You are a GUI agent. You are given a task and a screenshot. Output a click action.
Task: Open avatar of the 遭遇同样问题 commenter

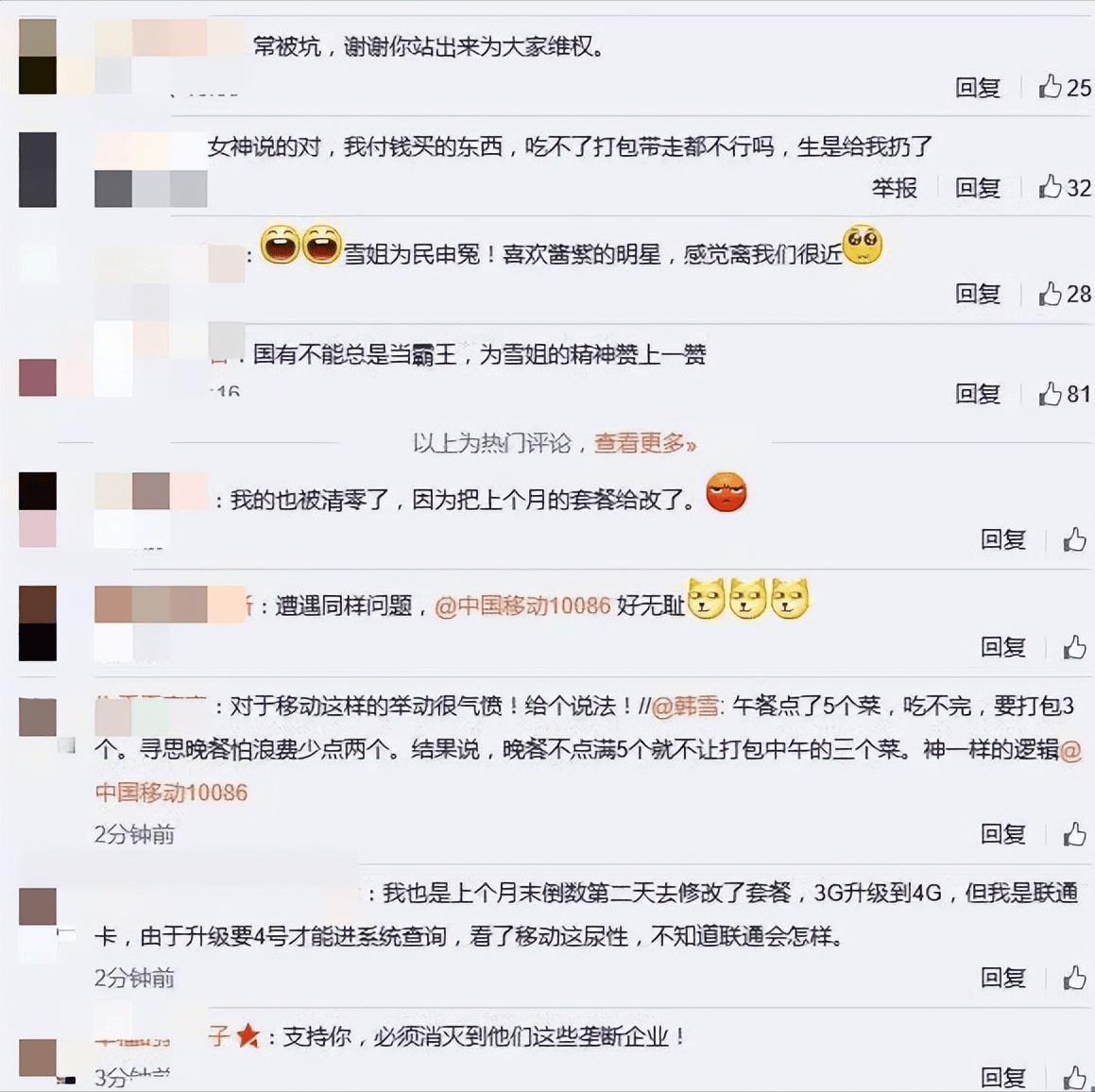(38, 623)
